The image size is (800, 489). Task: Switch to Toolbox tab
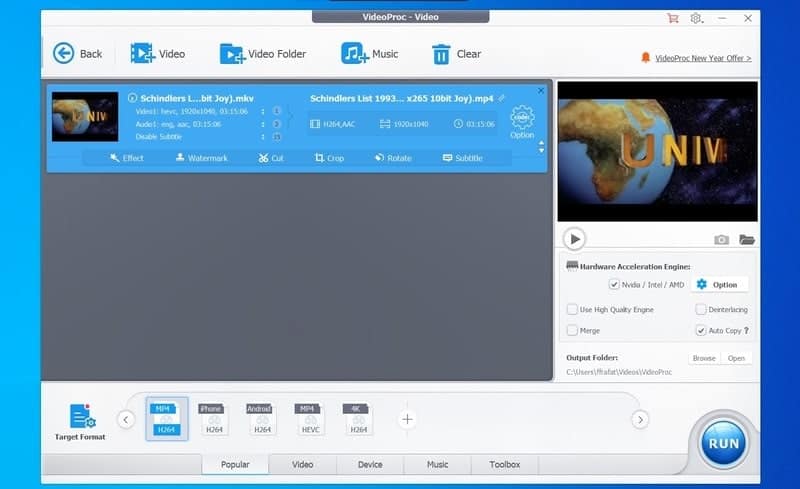505,464
